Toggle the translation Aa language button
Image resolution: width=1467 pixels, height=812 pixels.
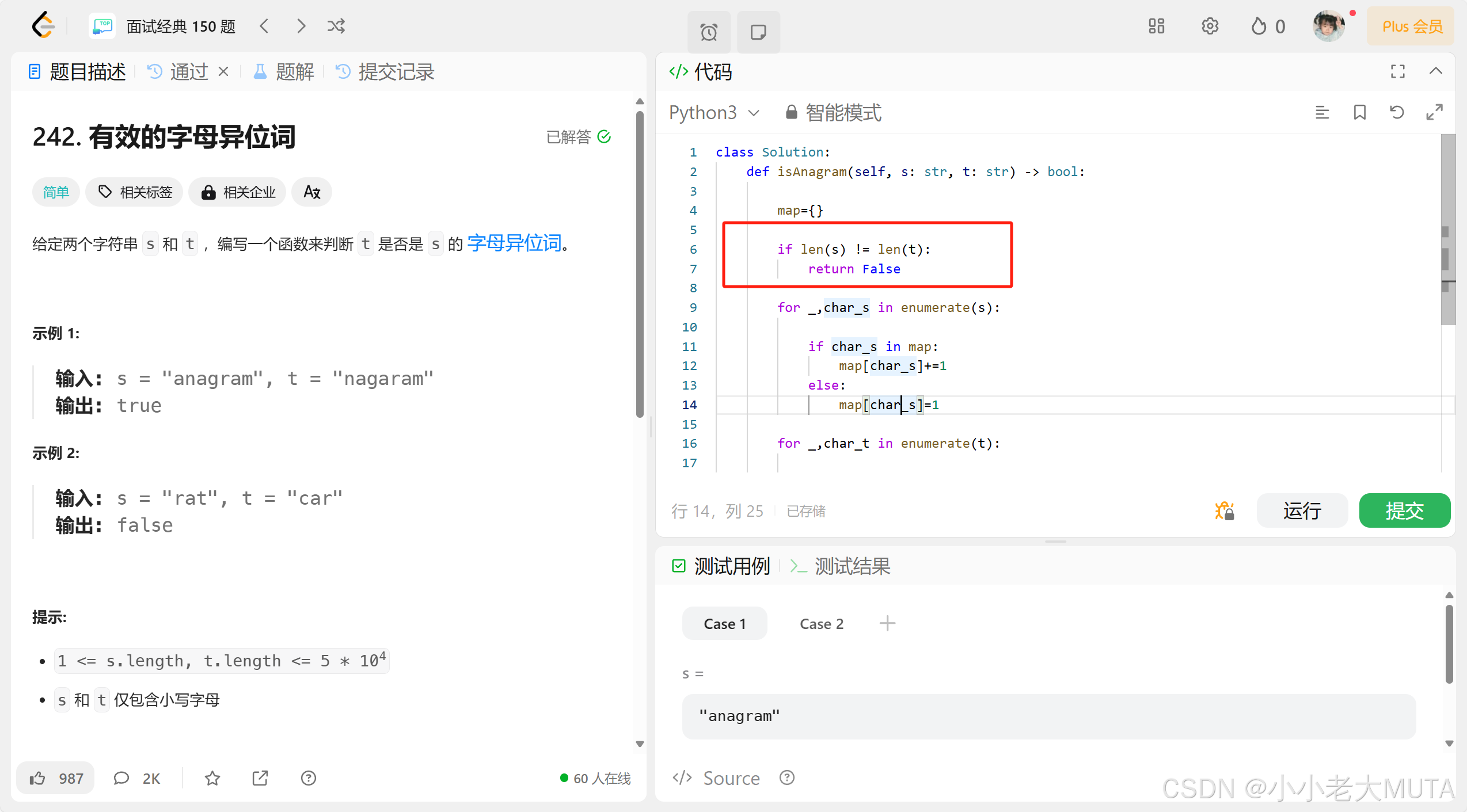(x=311, y=192)
